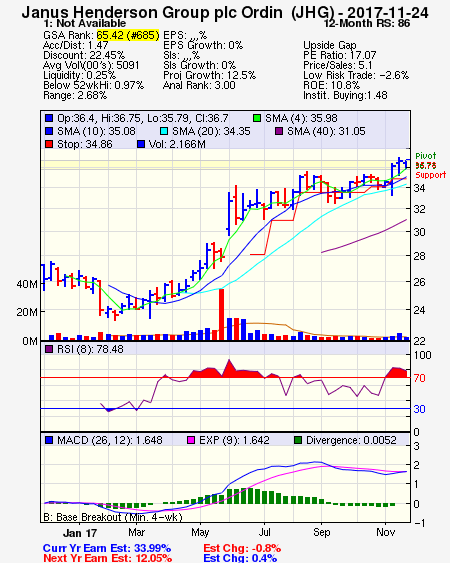Click the green Divergence legend swatch

298,440
